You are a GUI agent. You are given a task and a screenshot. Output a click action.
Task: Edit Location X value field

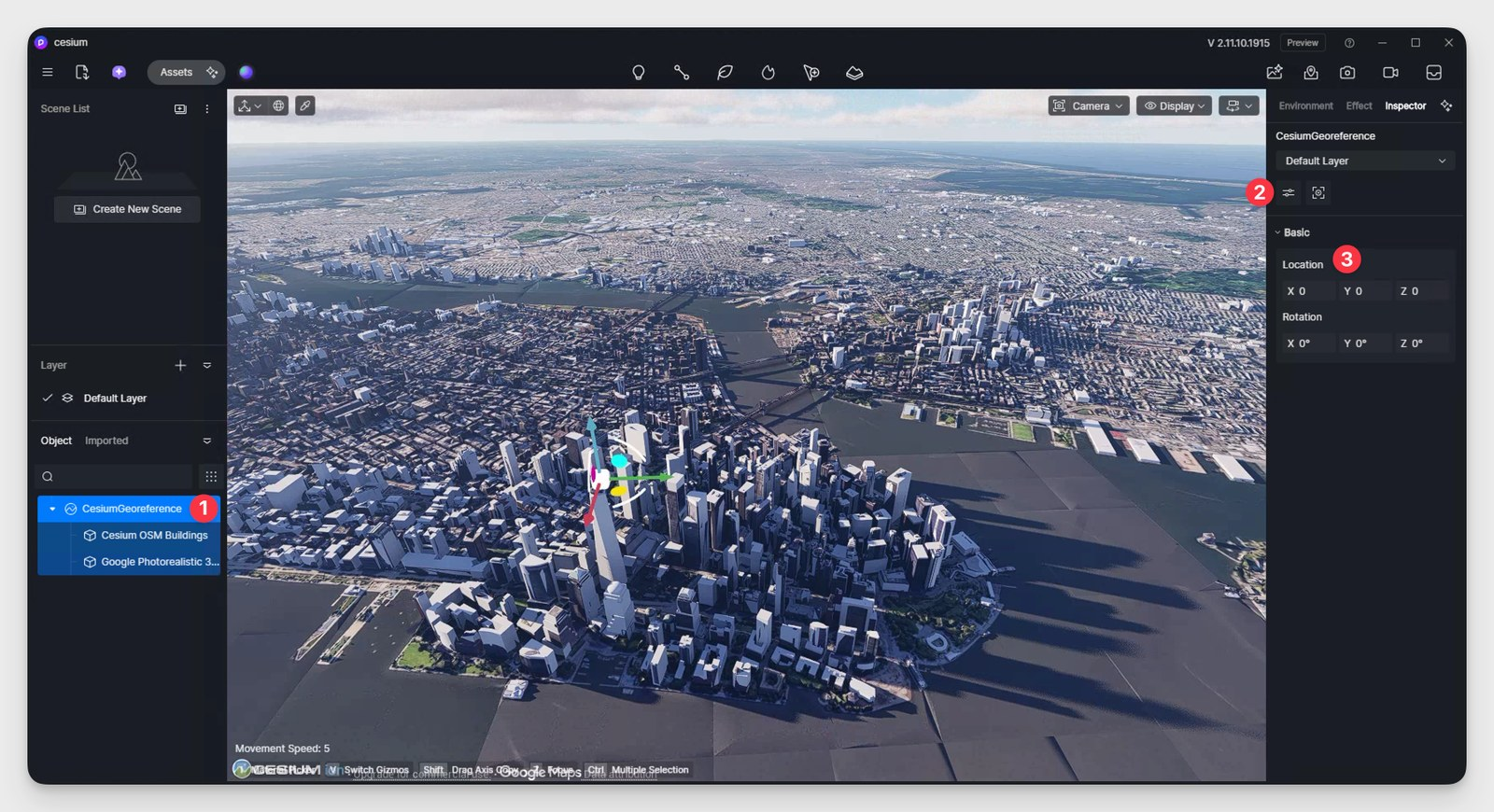point(1307,291)
